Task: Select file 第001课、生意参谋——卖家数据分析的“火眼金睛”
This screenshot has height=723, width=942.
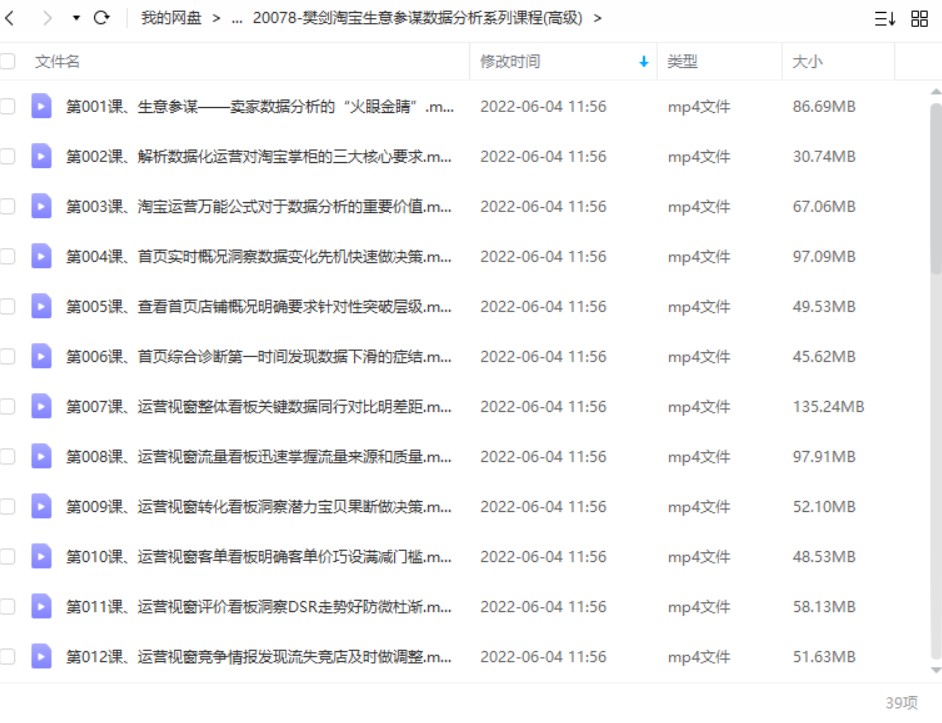Action: pos(260,106)
